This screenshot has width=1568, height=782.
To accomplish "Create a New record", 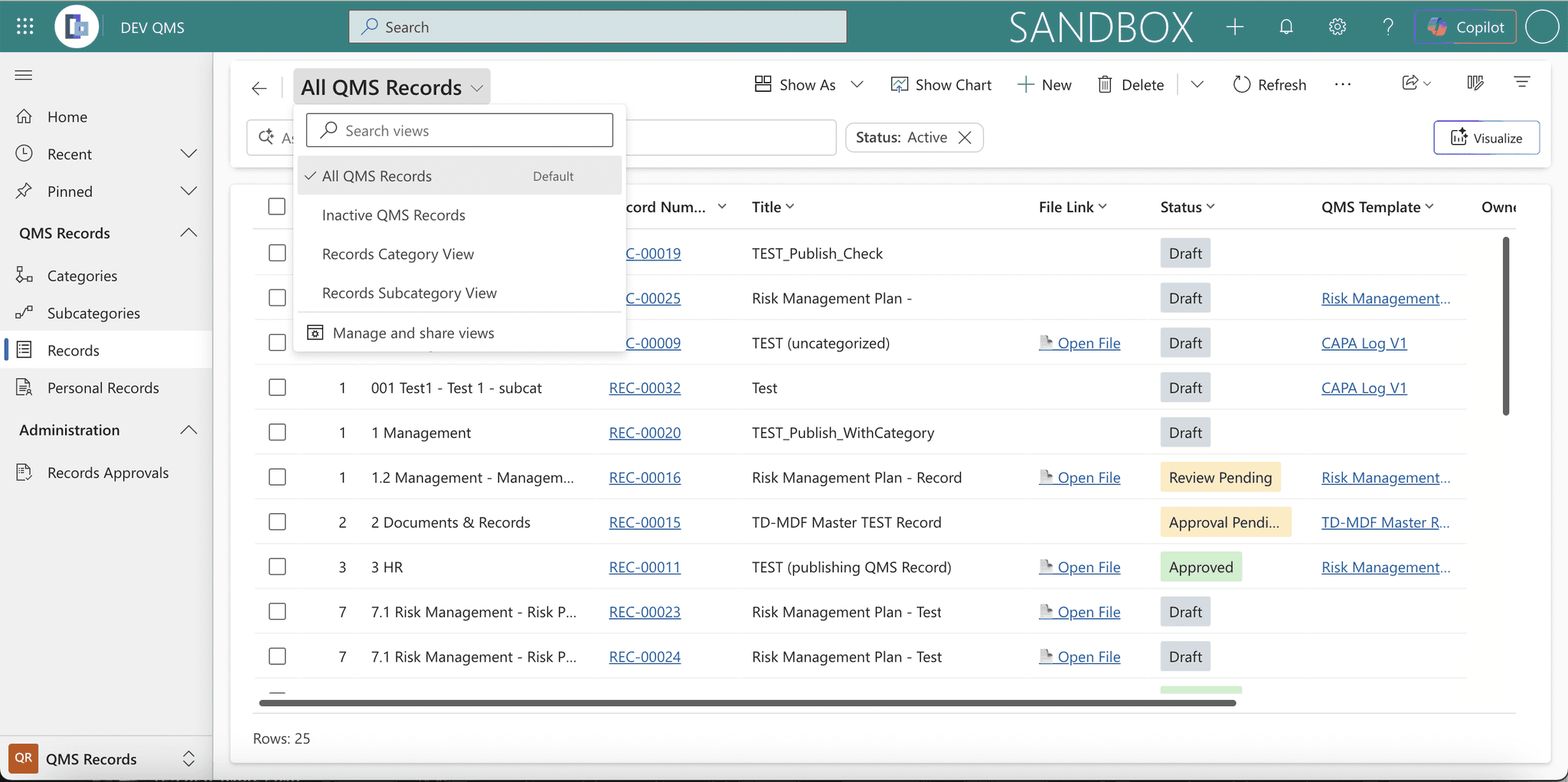I will point(1044,84).
